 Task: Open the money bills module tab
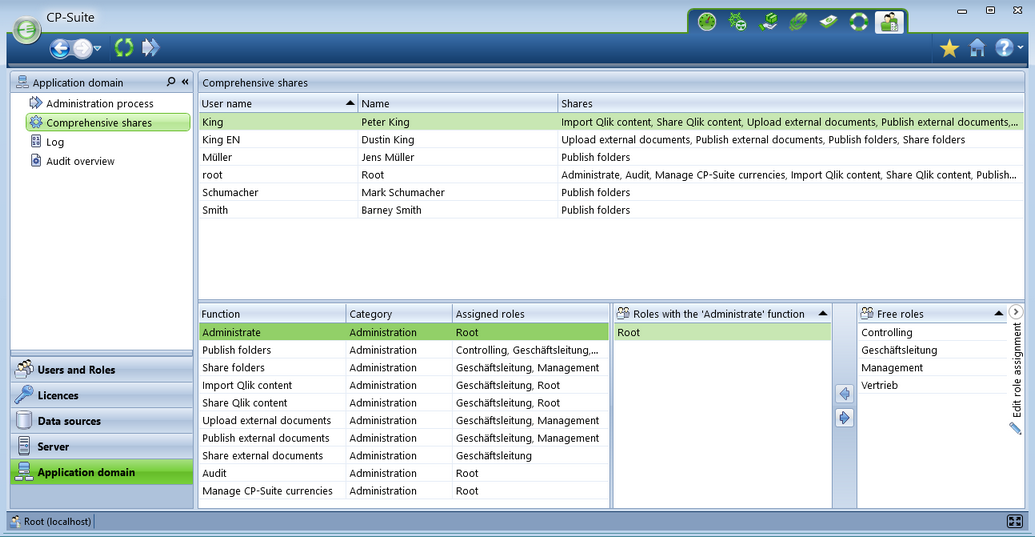[x=828, y=22]
